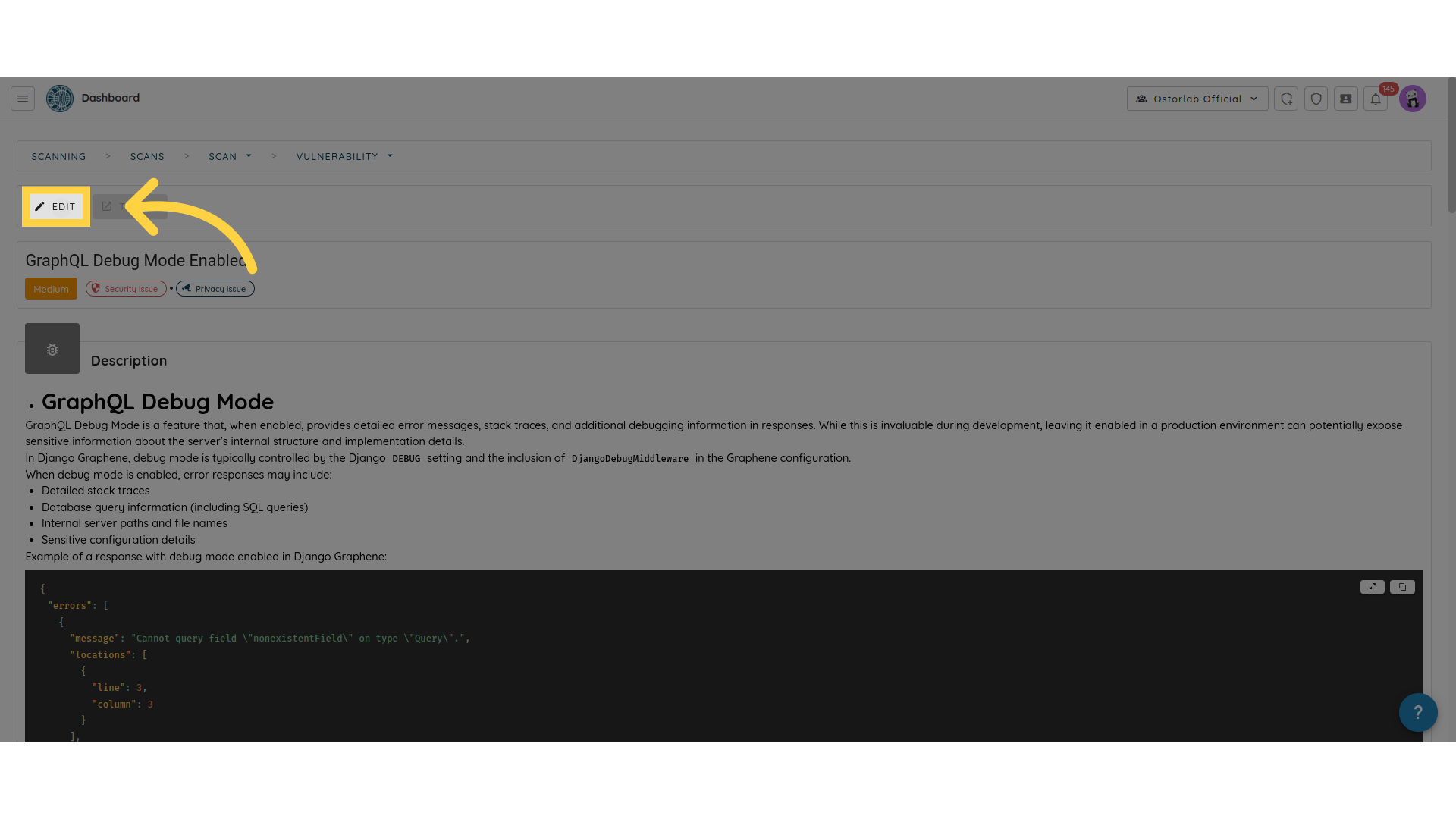Click the page vertical scrollbar
Screen dimensions: 1456x819
1451,409
